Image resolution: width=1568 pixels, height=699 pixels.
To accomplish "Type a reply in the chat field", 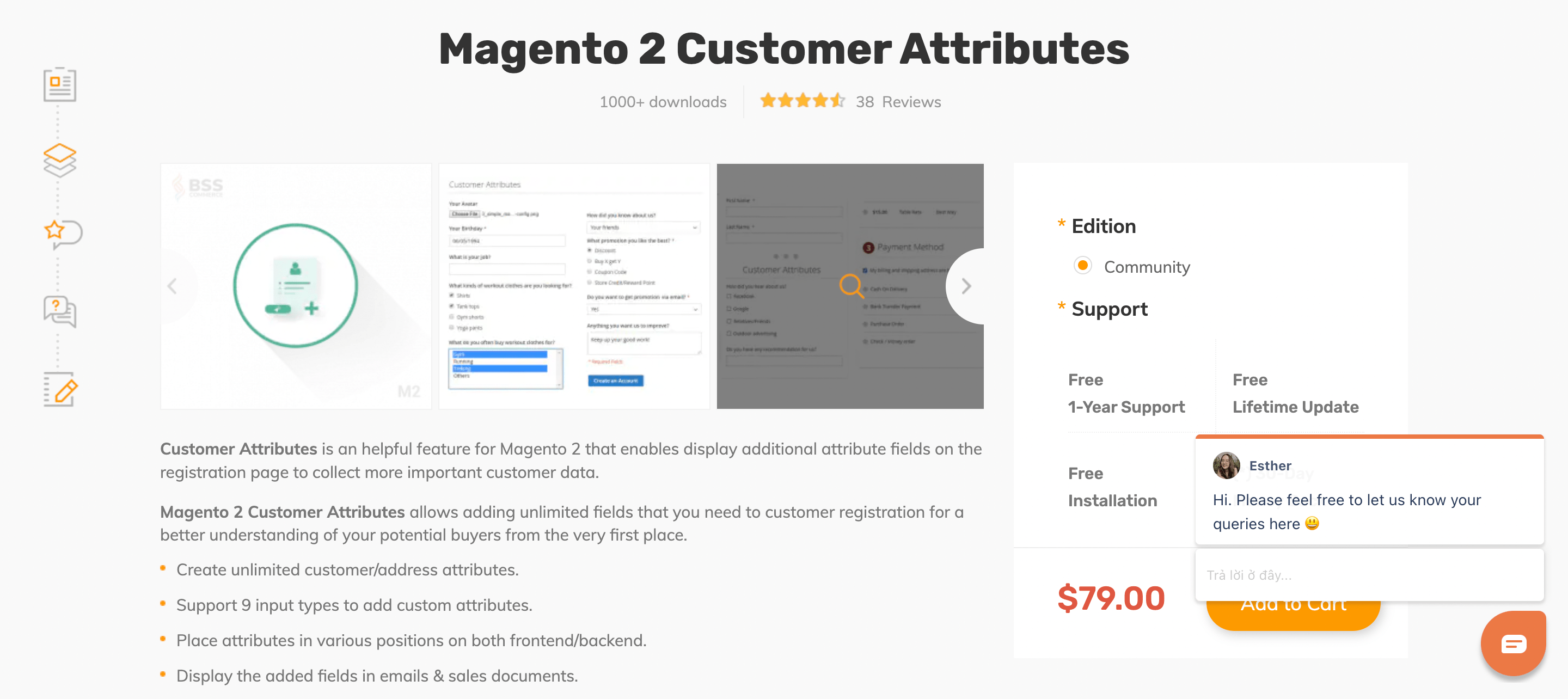I will tap(1368, 575).
